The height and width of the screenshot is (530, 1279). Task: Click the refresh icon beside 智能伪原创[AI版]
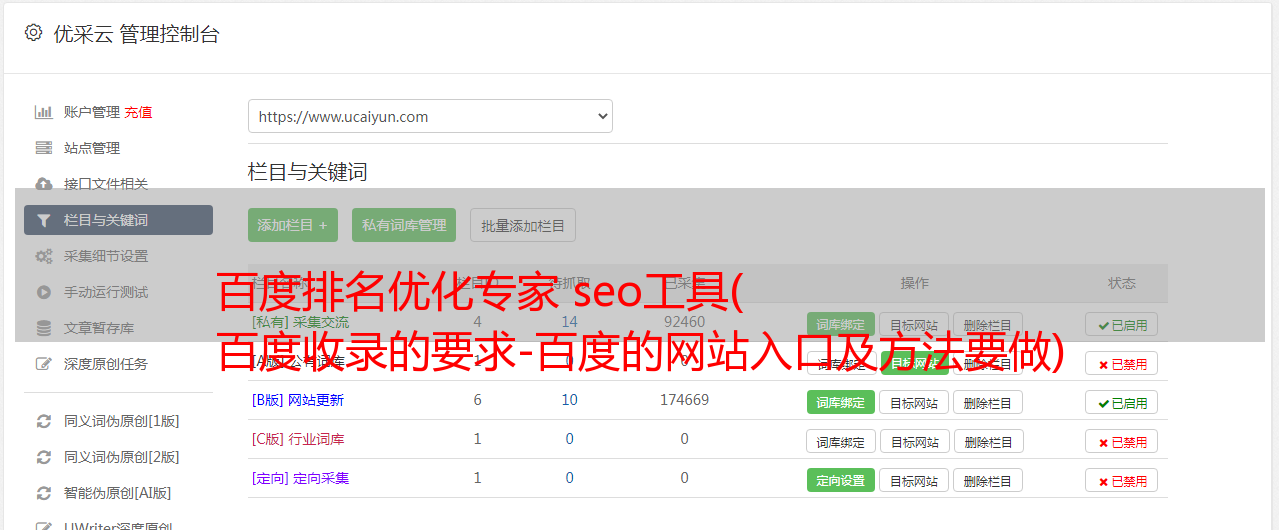point(43,493)
